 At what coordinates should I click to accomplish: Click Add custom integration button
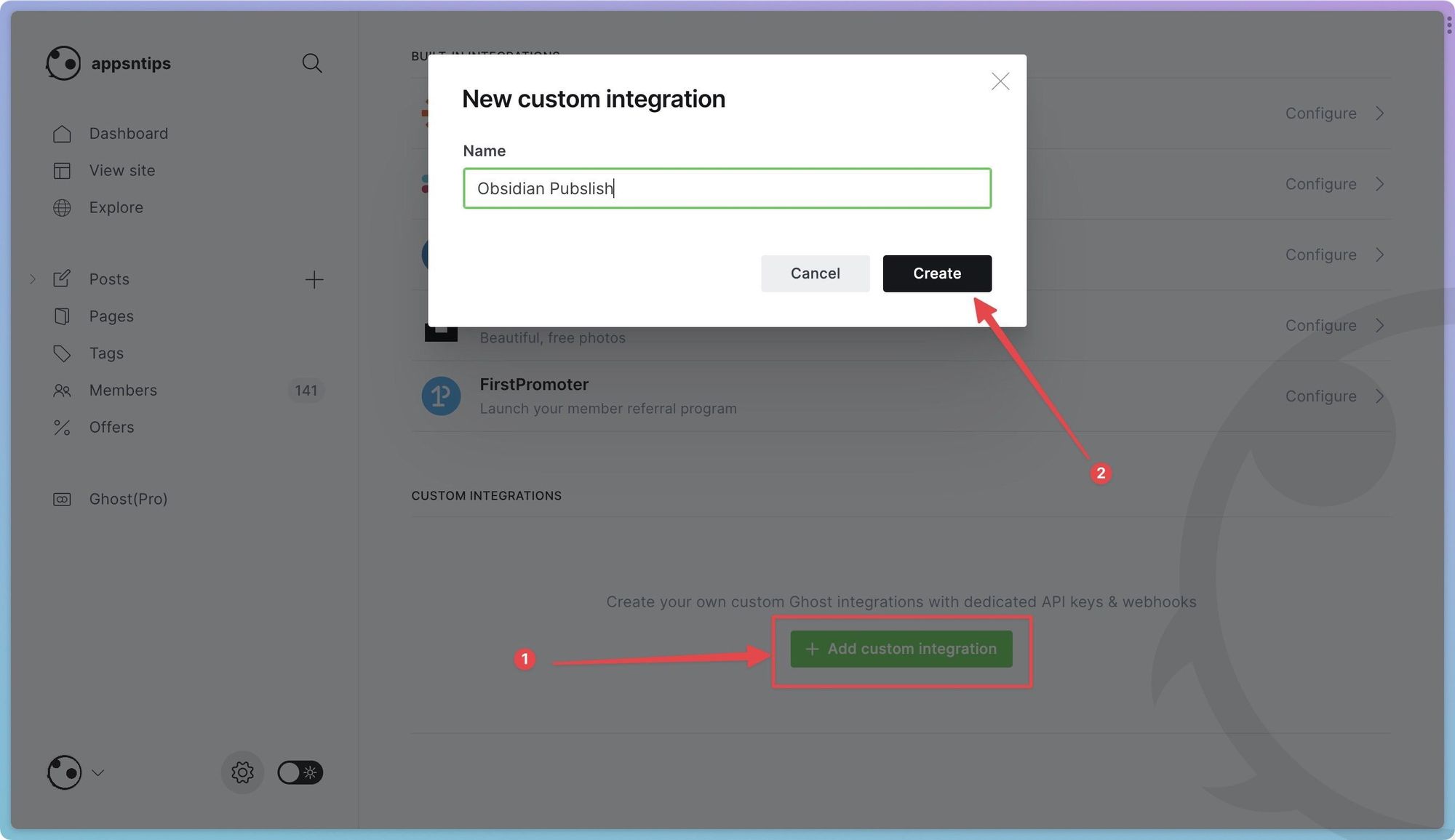901,649
